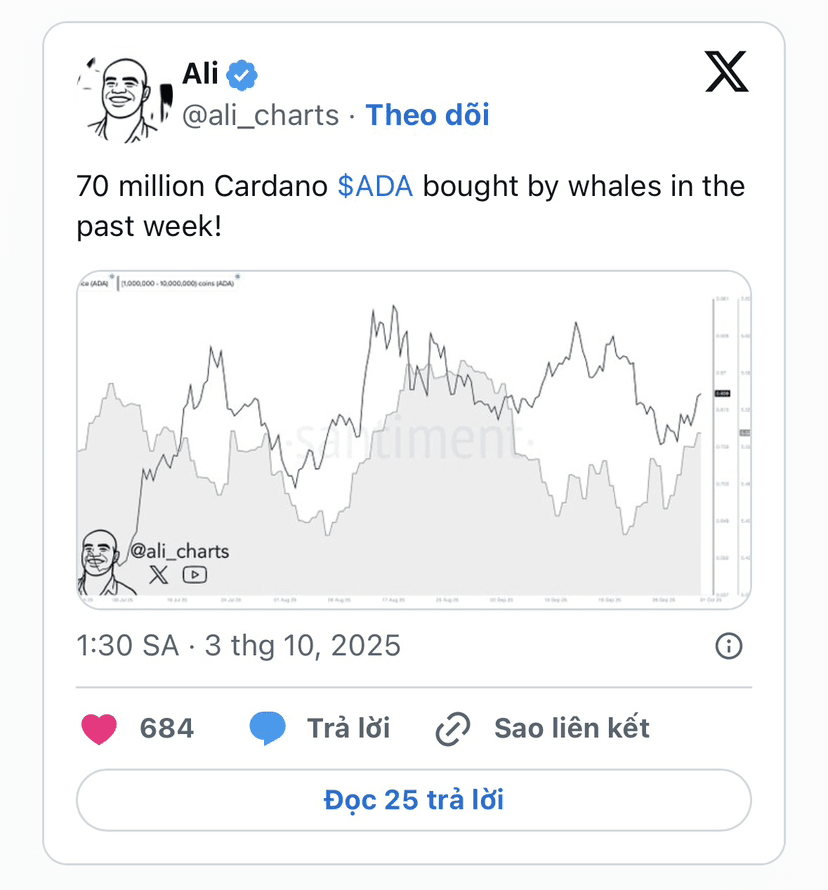The width and height of the screenshot is (828, 890).
Task: Click the Trả lời reply label
Action: 348,729
